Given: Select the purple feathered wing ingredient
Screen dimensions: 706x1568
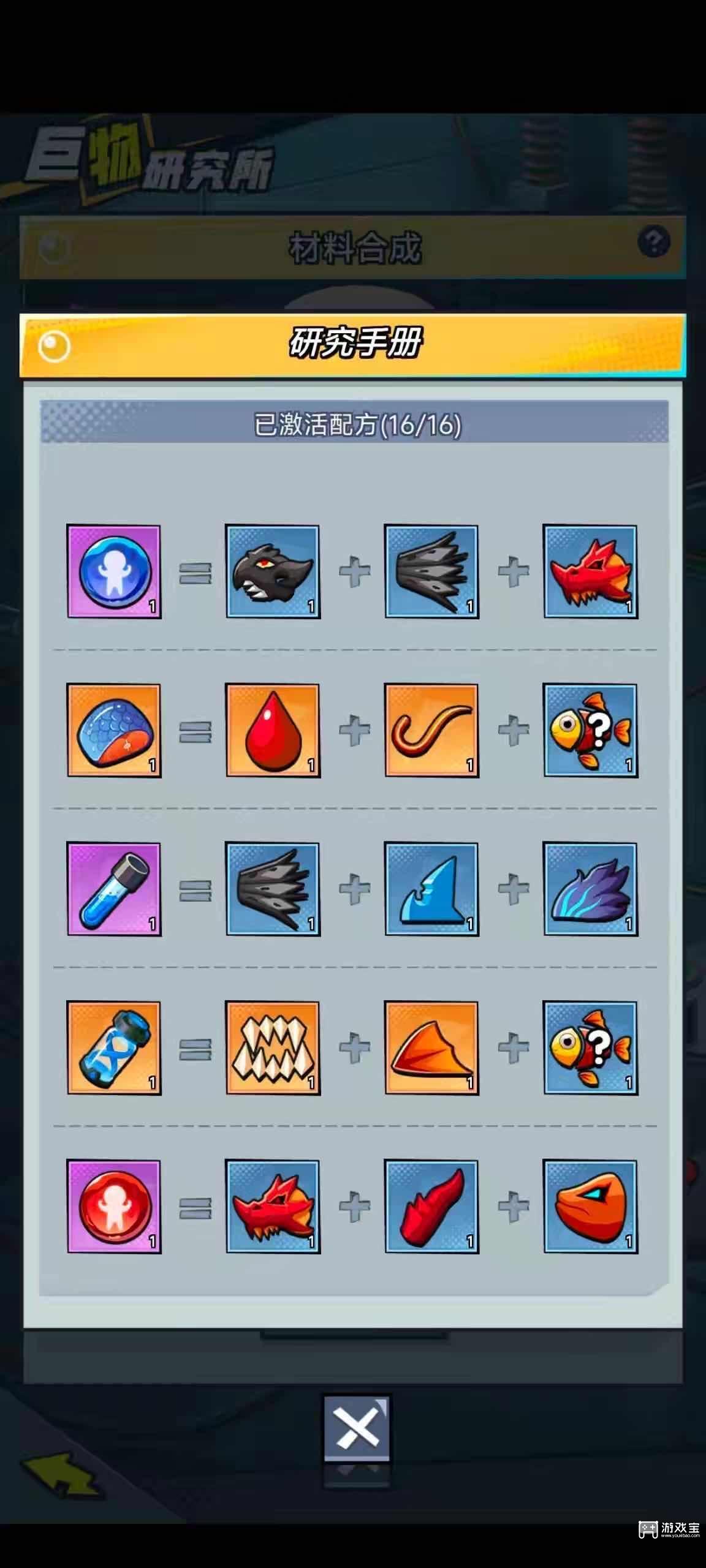Looking at the screenshot, I should pos(590,889).
